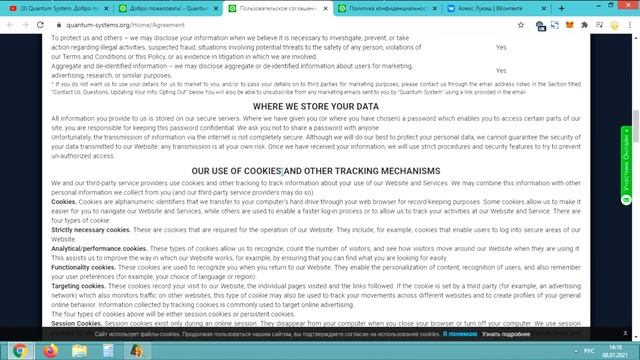Open a new browser tab
This screenshot has height=360, width=640.
coord(562,8)
